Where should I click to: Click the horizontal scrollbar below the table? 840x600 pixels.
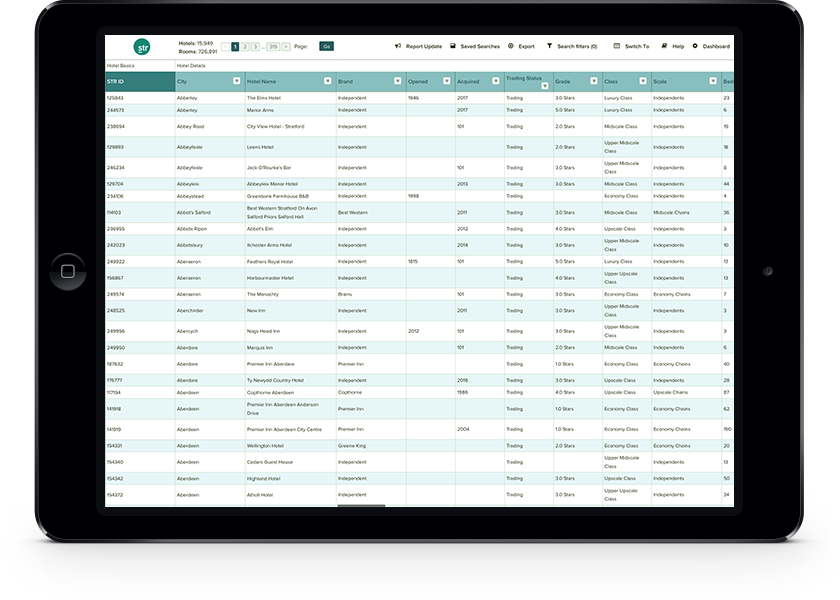[x=361, y=506]
